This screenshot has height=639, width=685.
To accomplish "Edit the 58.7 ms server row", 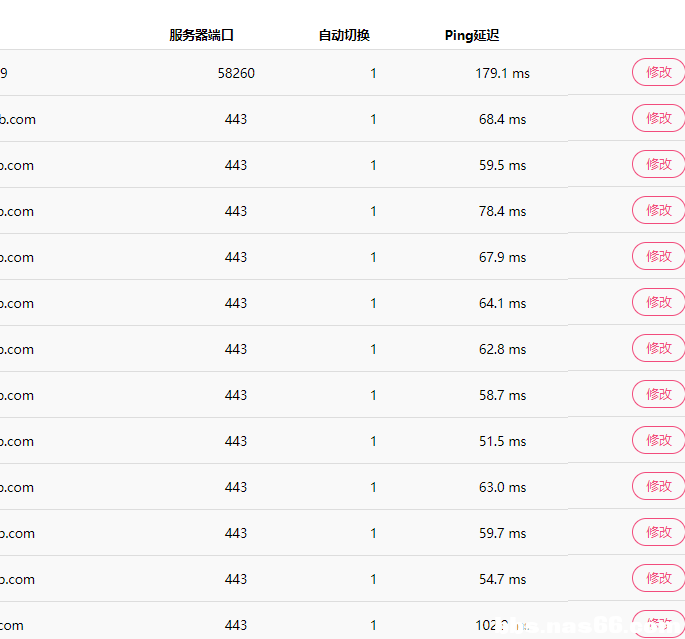I will coord(658,394).
